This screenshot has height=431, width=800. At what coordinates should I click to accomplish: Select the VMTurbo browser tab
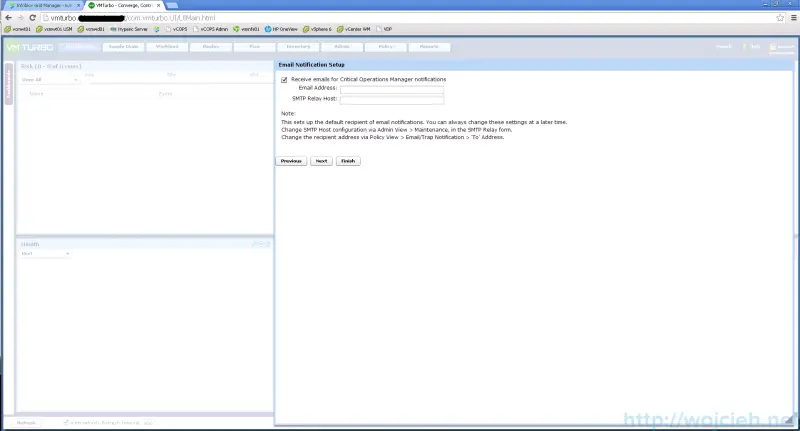tap(122, 6)
